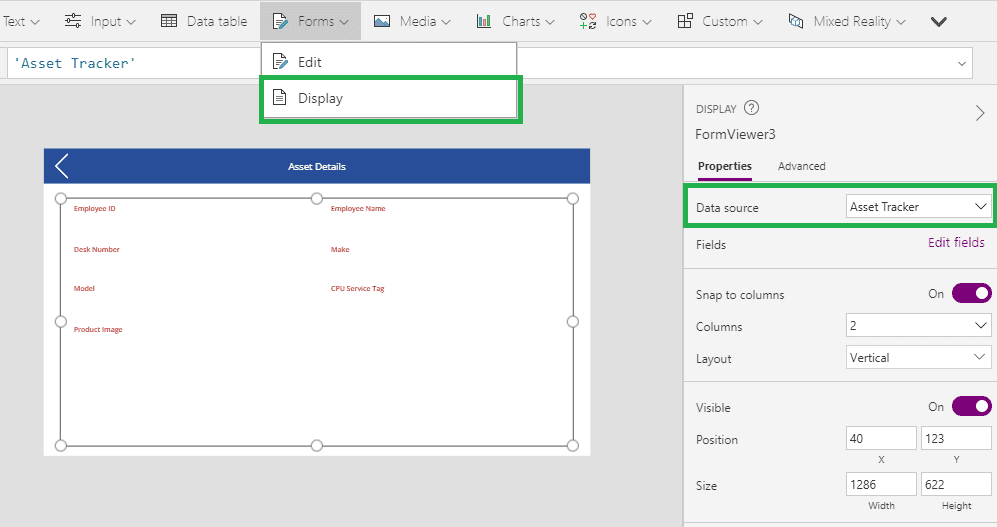Select Edit from the Forms menu
Screen dimensions: 997x527
pos(310,62)
